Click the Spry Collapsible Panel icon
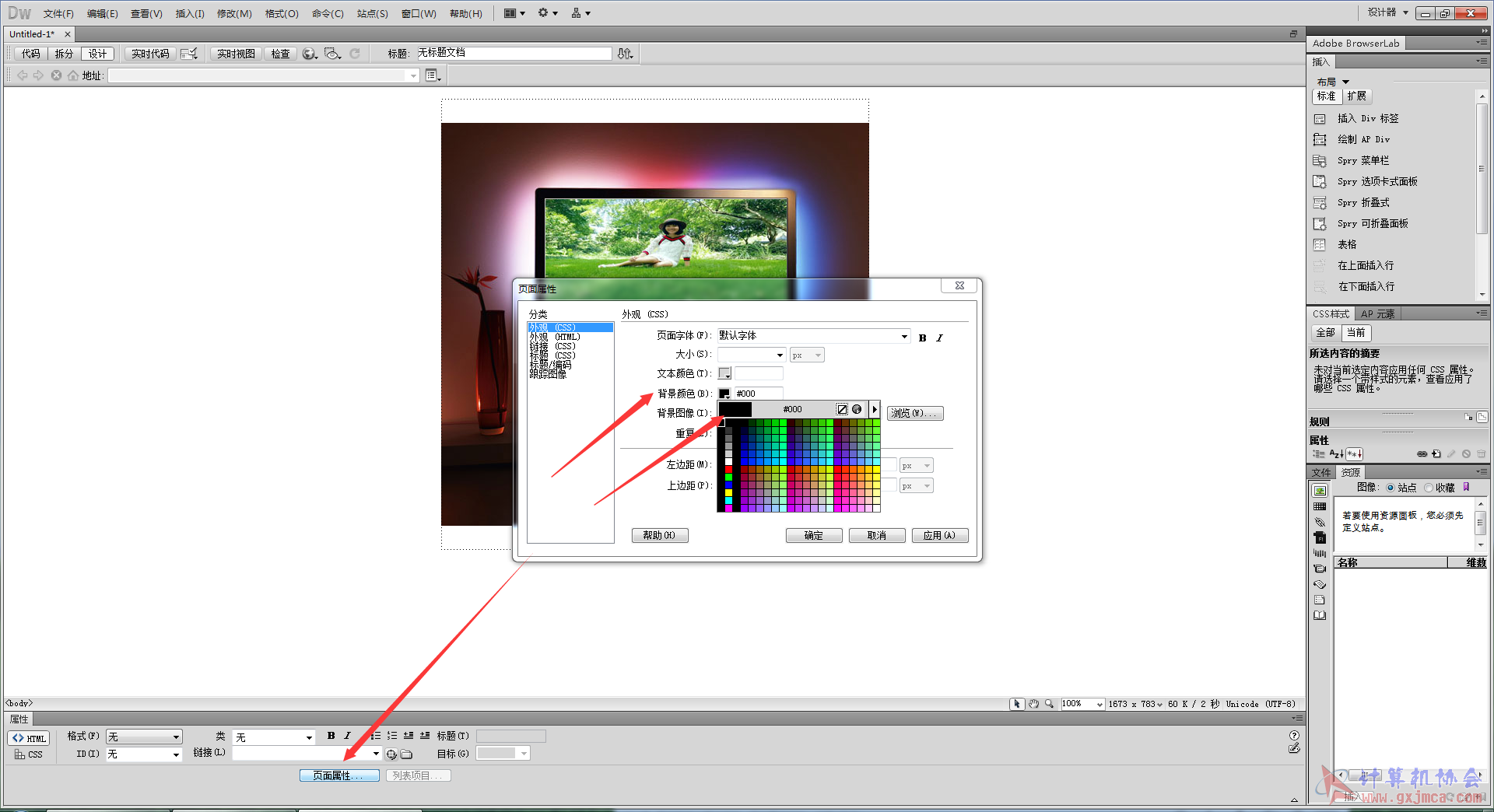This screenshot has width=1494, height=812. click(x=1320, y=224)
